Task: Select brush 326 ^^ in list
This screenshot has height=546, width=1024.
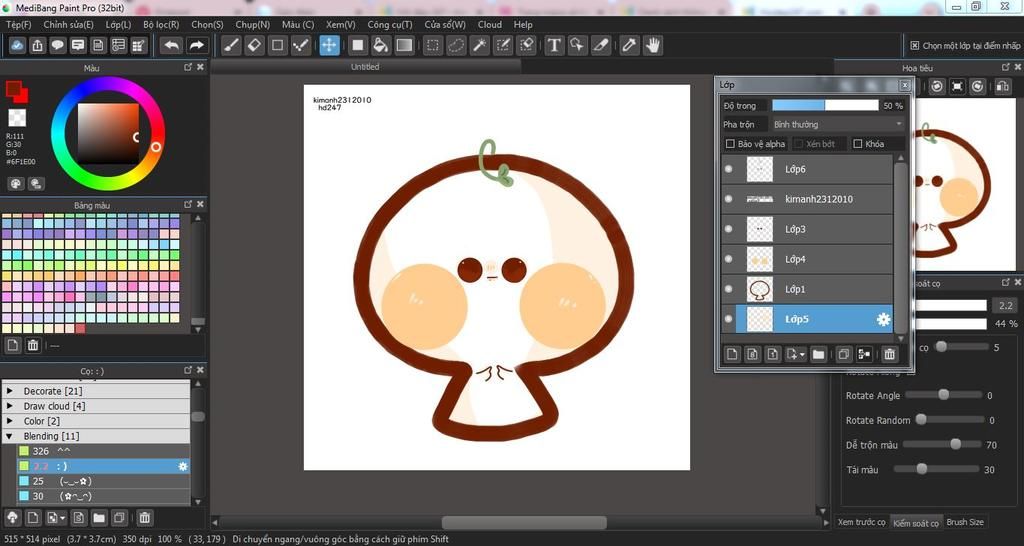Action: click(103, 451)
